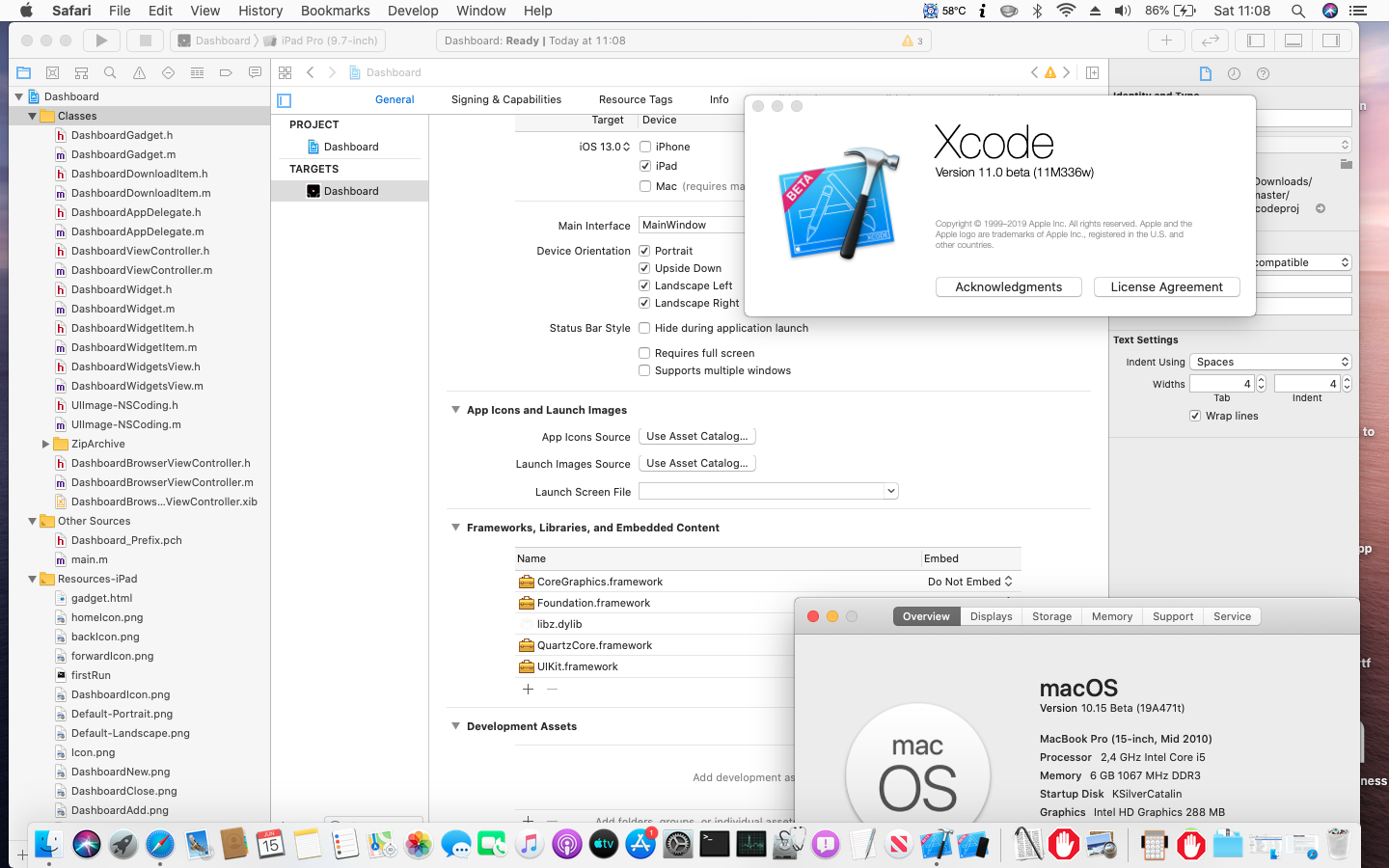Enable the Mac device checkbox
The width and height of the screenshot is (1389, 868).
click(645, 186)
